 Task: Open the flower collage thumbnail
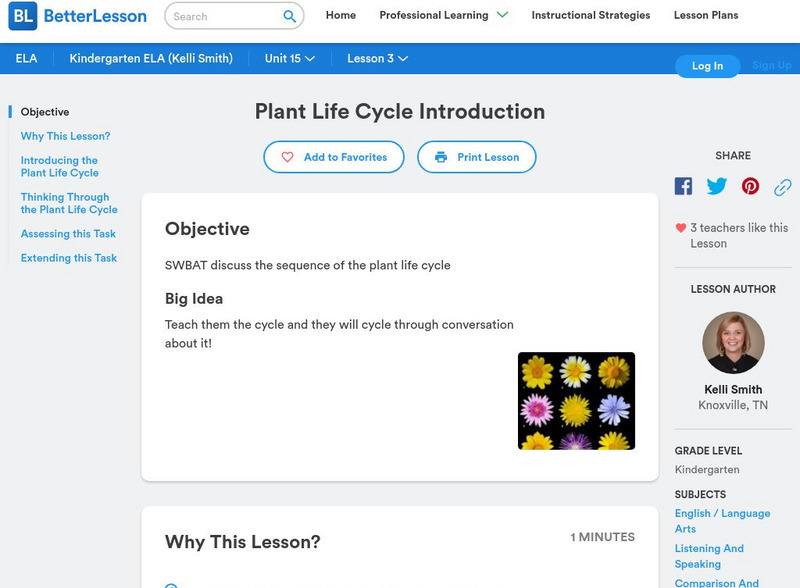tap(576, 400)
